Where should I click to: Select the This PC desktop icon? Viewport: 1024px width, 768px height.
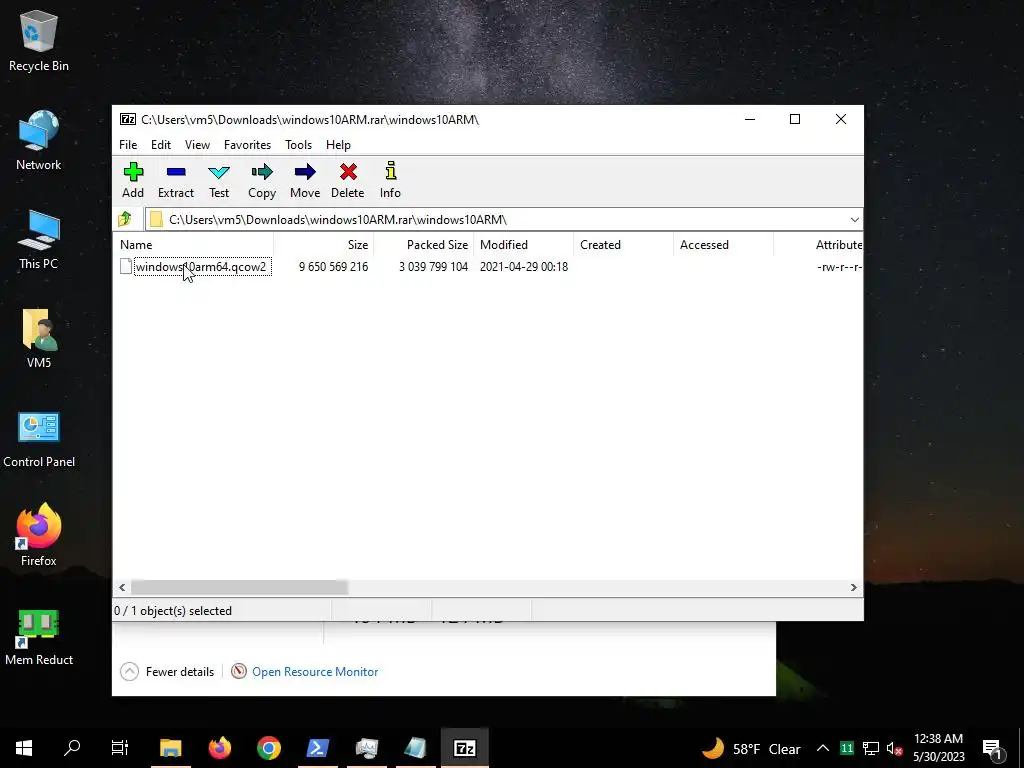coord(39,240)
